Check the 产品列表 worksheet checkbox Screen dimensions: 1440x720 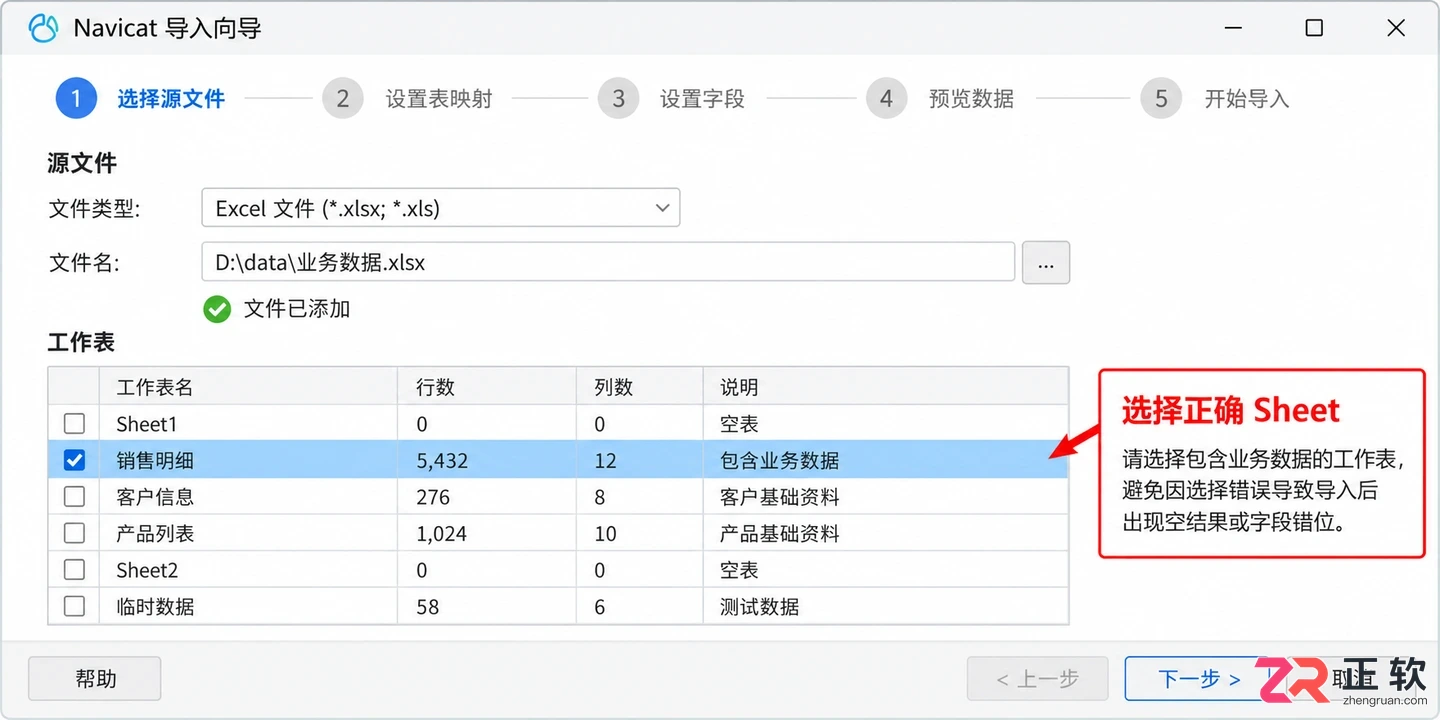74,533
